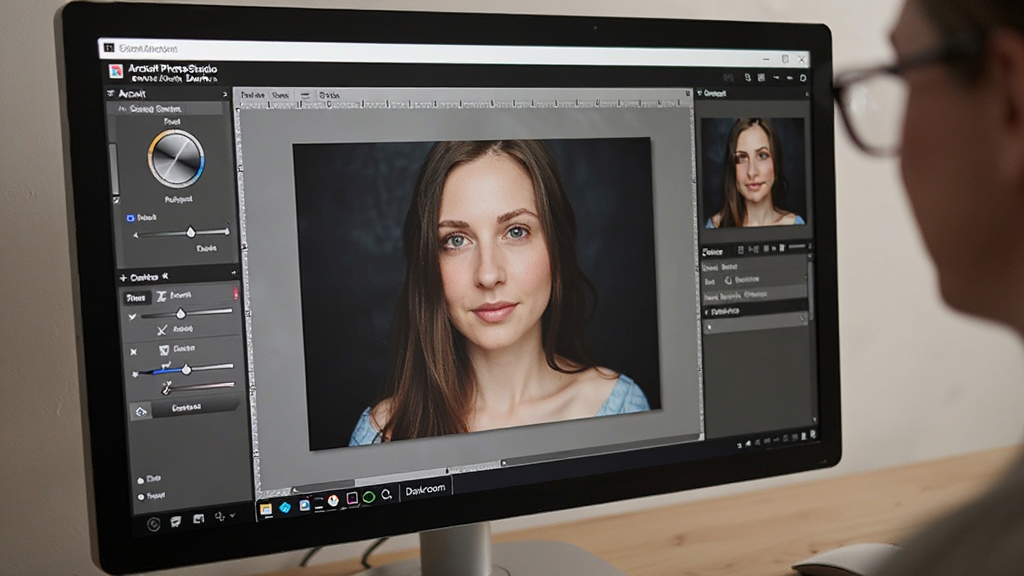Screen dimensions: 1024x576
Task: Click the S-shaped icon in top-right toolbar
Action: coord(748,78)
